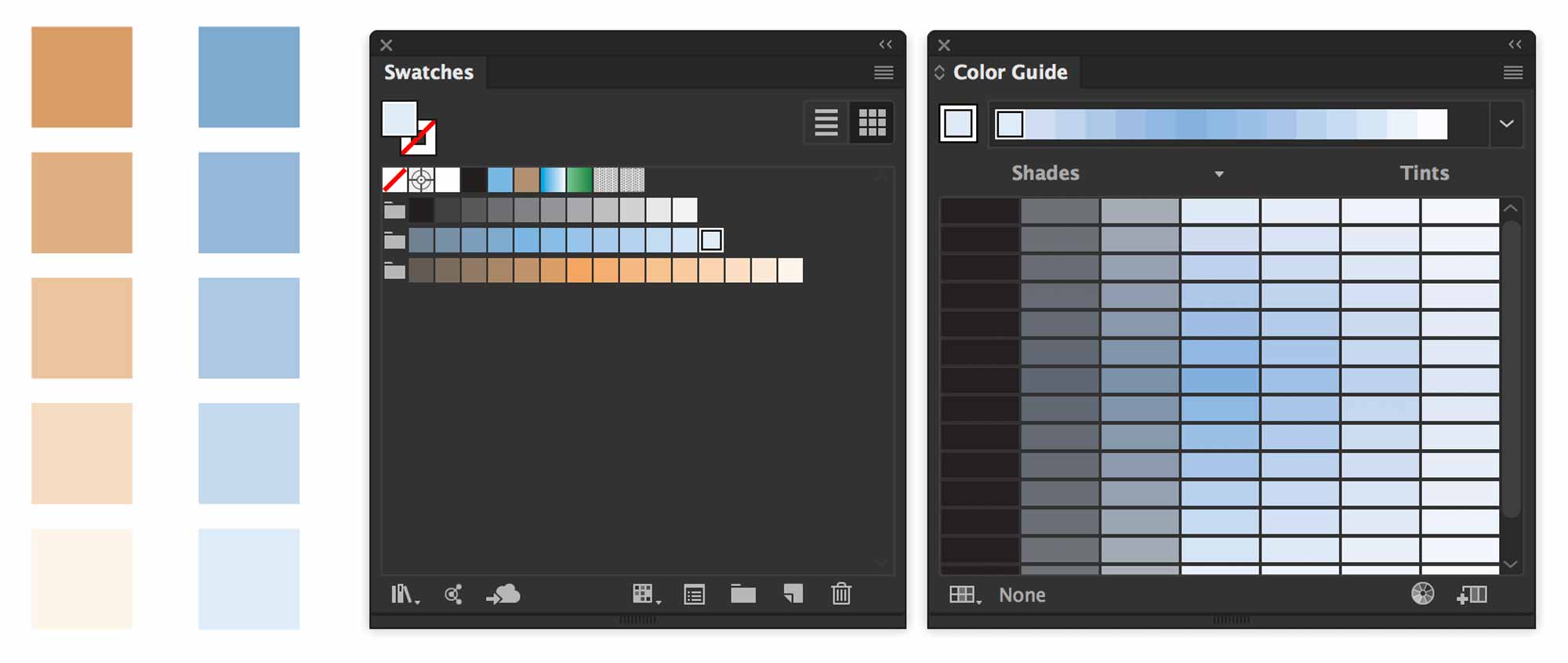The height and width of the screenshot is (663, 1568).
Task: Switch Swatches panel to thumbnail grid view
Action: [x=872, y=122]
